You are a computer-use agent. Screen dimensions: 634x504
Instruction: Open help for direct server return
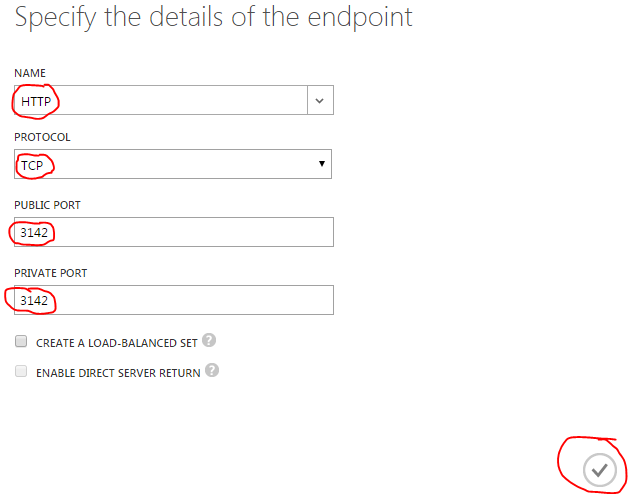[212, 370]
